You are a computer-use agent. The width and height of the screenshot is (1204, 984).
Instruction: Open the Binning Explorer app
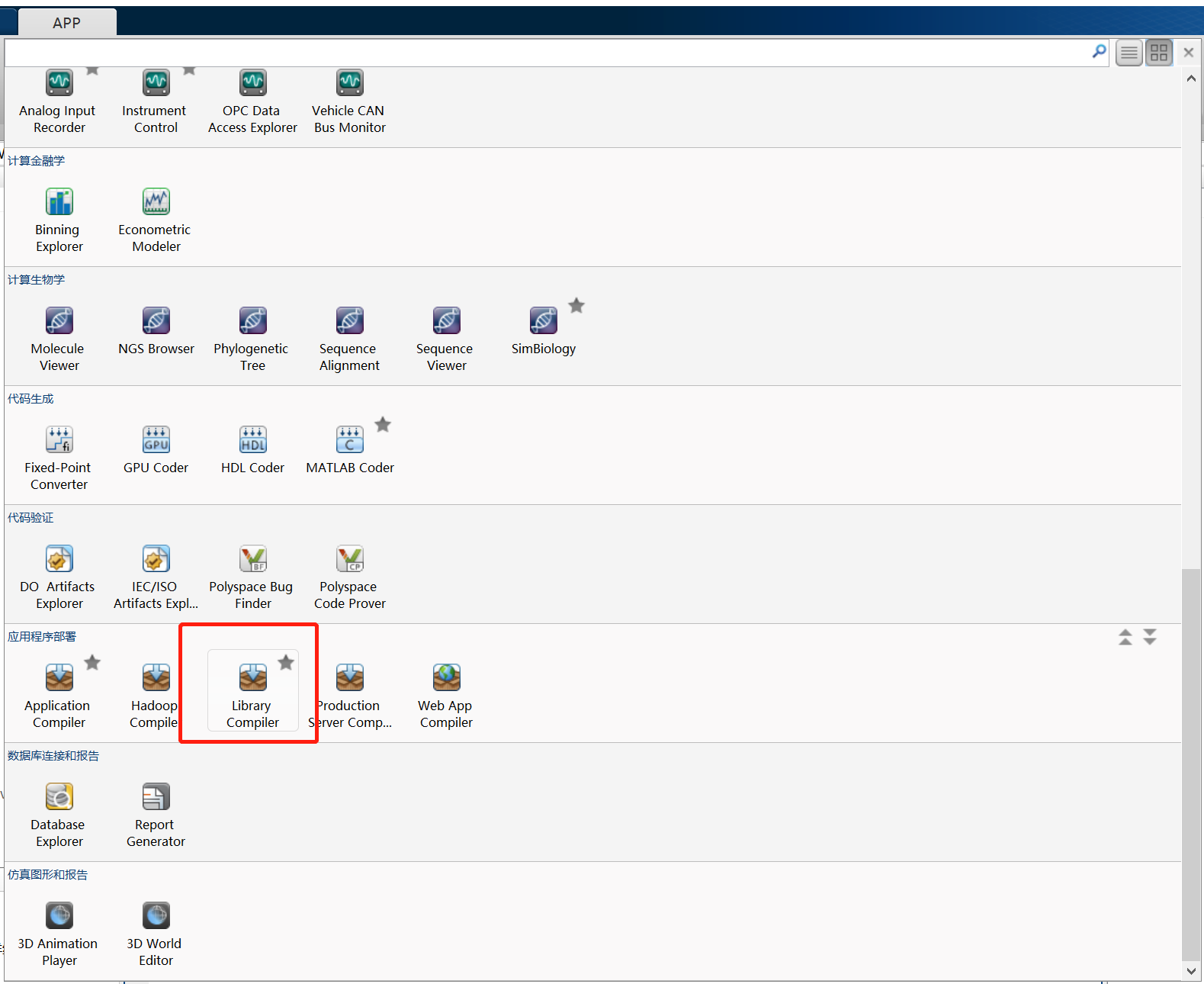point(59,221)
